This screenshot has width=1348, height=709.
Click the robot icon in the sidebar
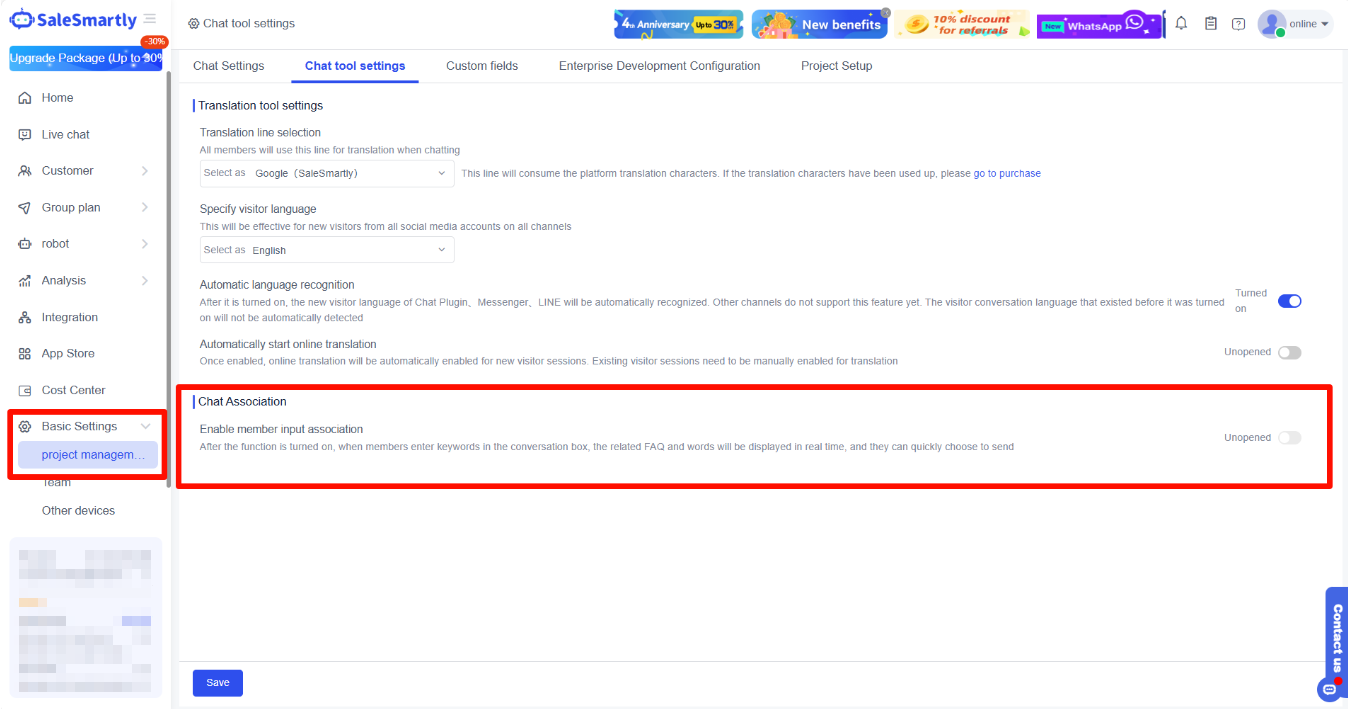pos(25,244)
